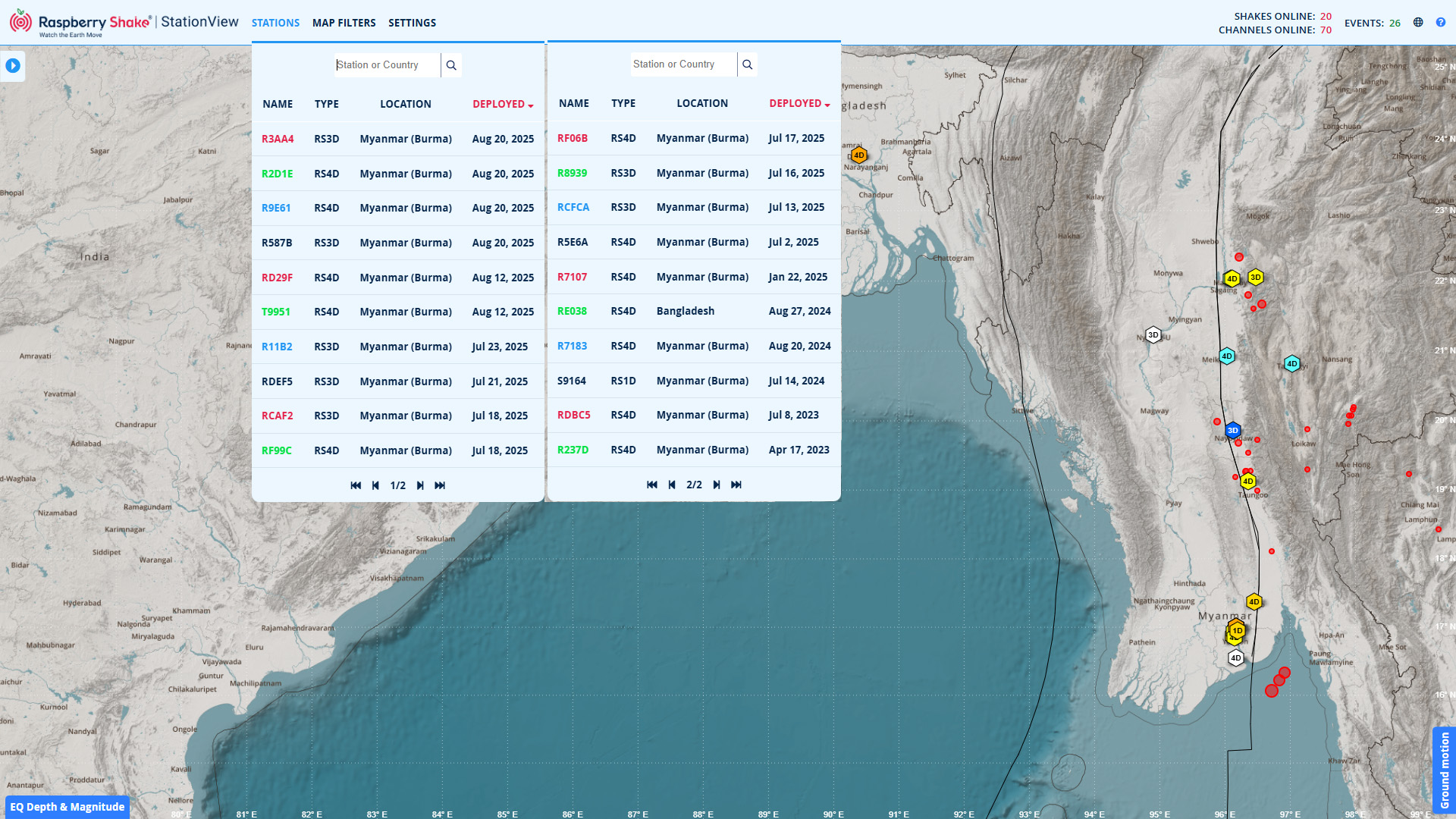
Task: Open the Ground motion side tab
Action: tap(1444, 770)
